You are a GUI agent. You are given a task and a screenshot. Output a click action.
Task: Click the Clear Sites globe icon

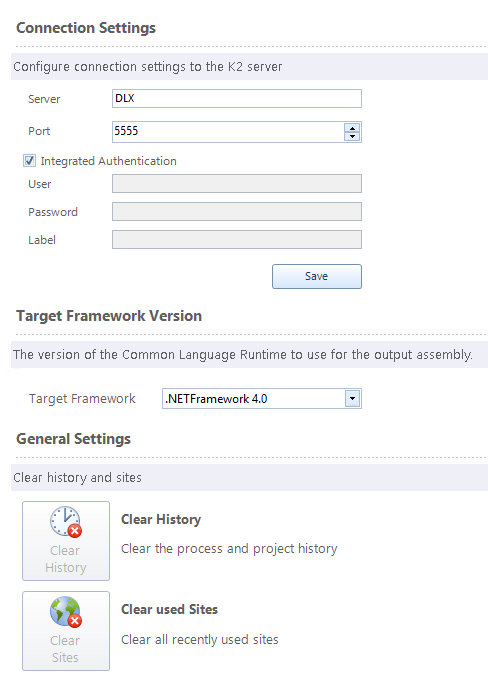point(66,612)
